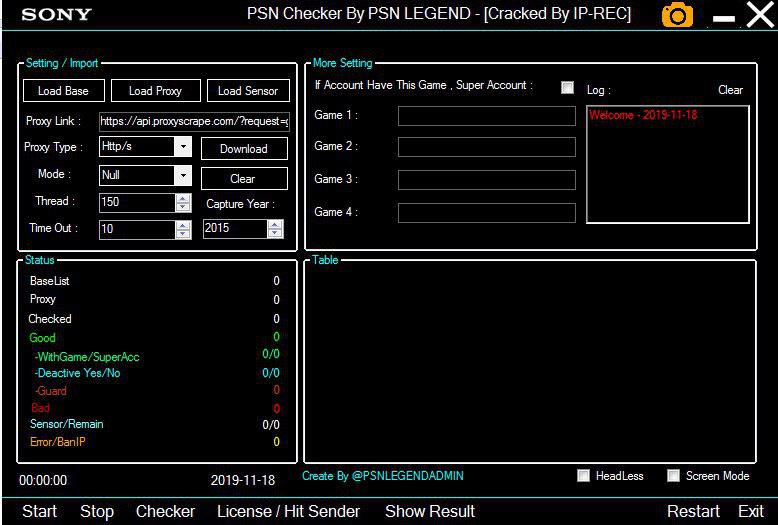The width and height of the screenshot is (778, 525).
Task: Click Exit in the bottom bar
Action: [x=751, y=511]
